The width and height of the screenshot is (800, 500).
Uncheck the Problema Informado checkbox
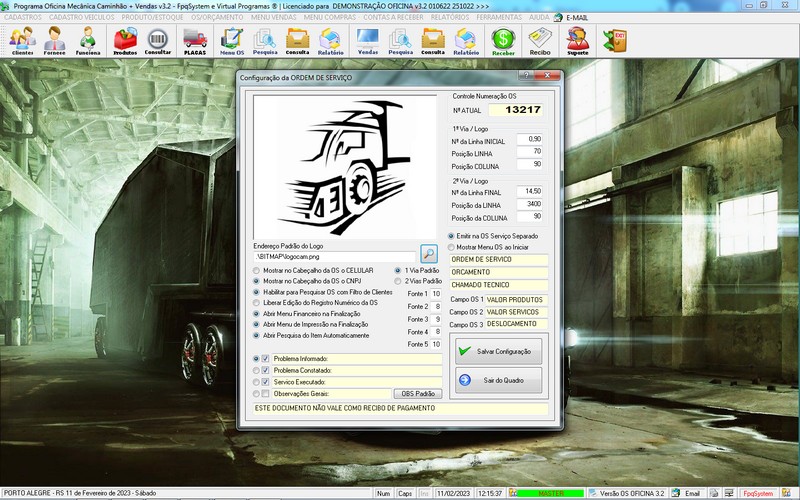(266, 358)
